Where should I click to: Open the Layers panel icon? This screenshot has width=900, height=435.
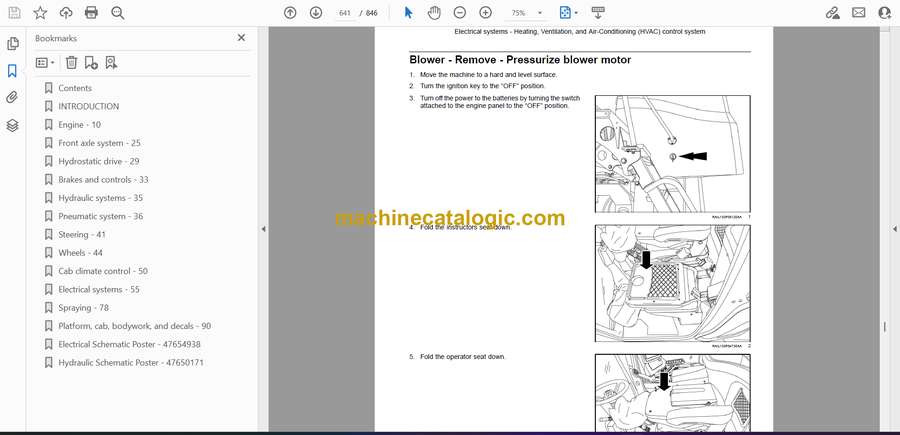[x=12, y=125]
